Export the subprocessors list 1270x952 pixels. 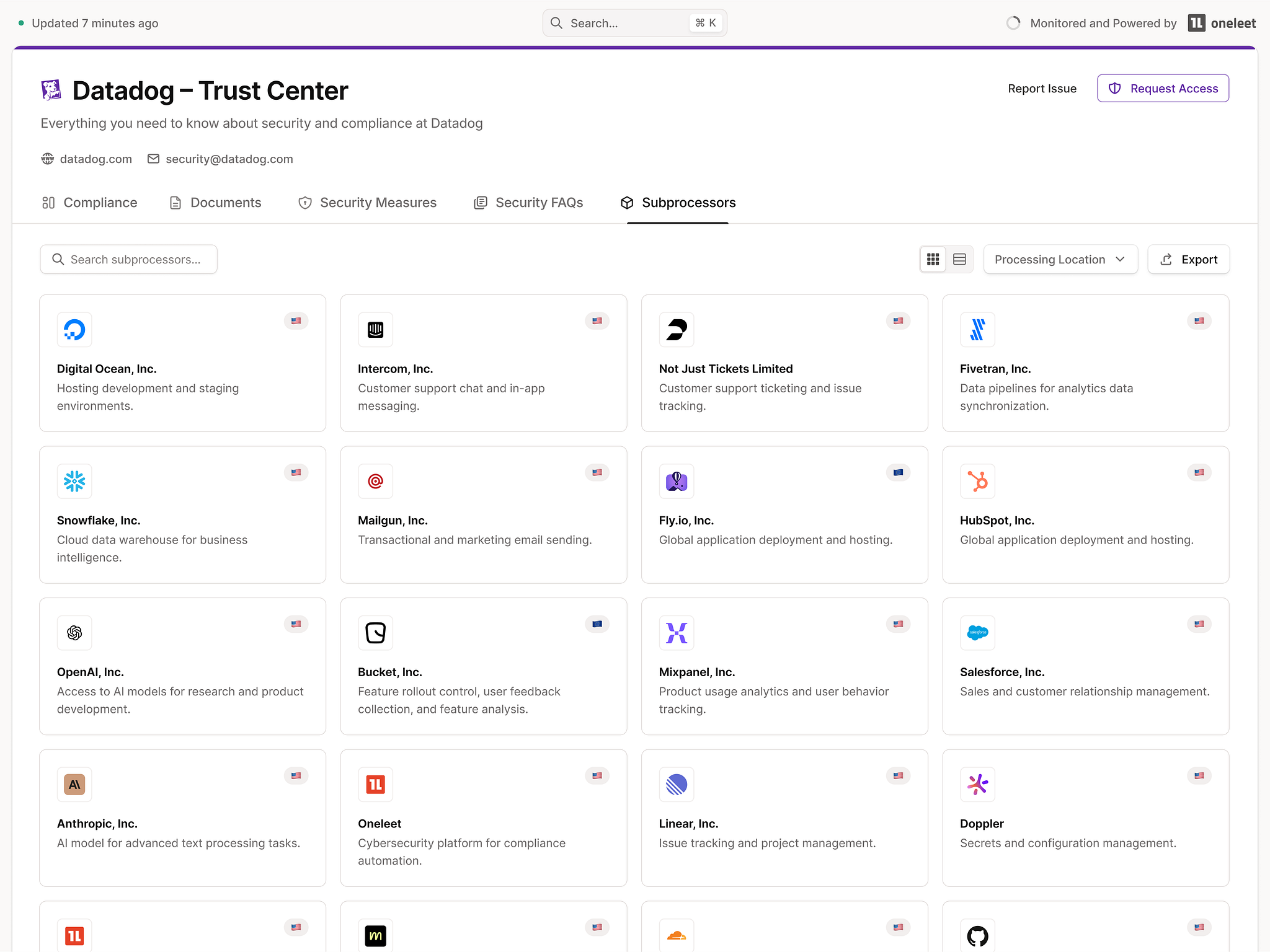[1188, 259]
